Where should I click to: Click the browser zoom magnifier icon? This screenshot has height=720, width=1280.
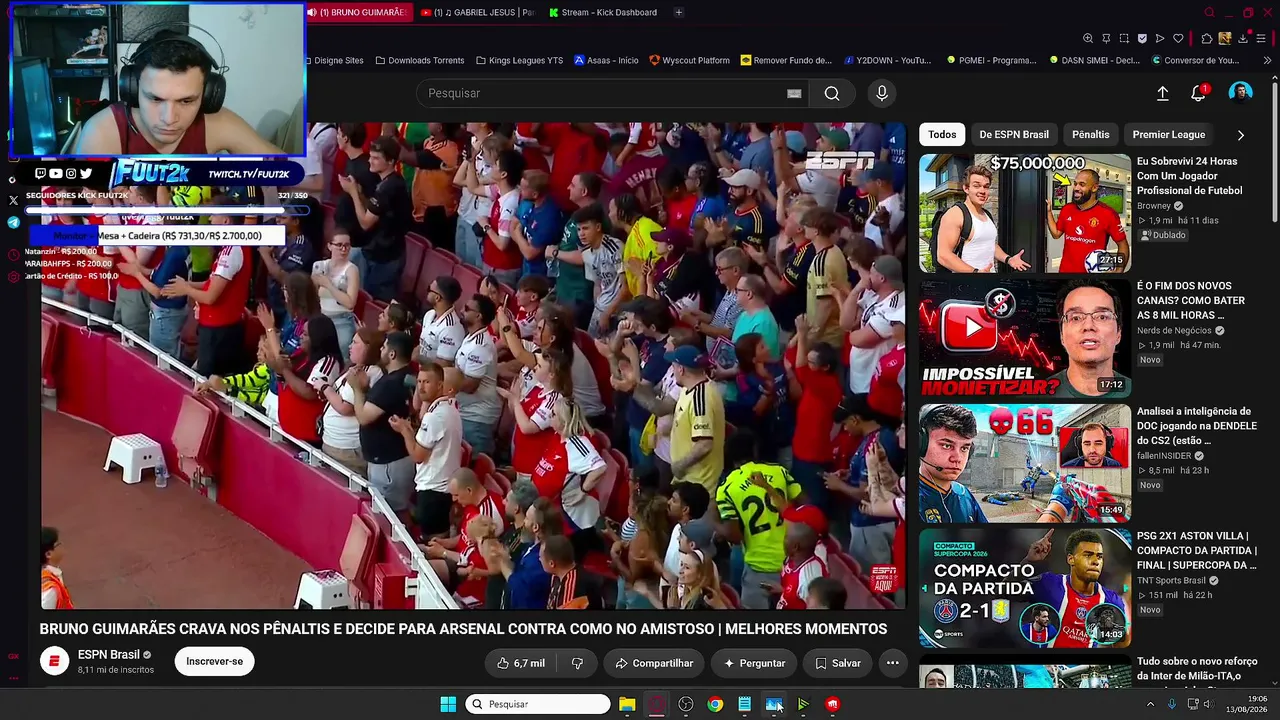[1088, 39]
